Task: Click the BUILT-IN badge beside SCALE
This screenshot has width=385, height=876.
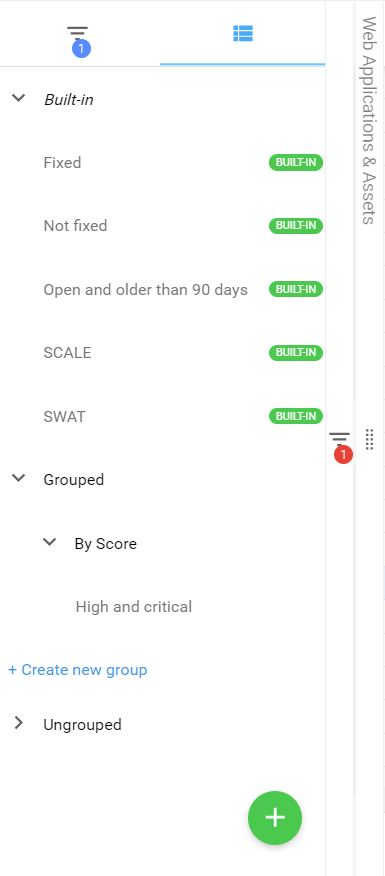Action: pyautogui.click(x=296, y=353)
